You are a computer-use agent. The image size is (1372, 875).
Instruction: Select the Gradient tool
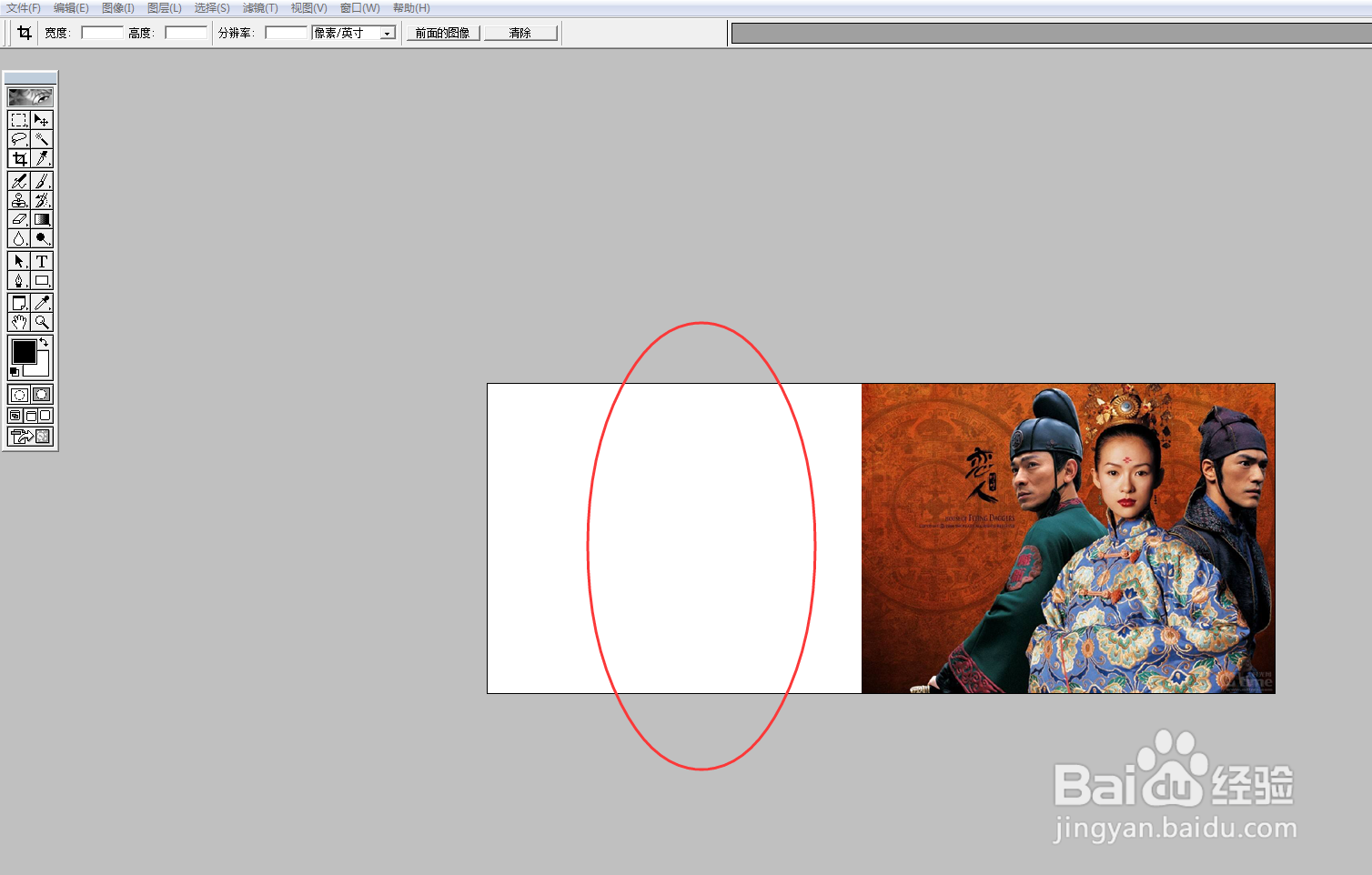(x=42, y=219)
